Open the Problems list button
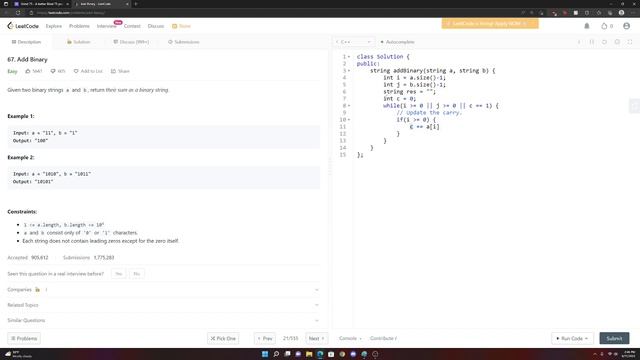This screenshot has height=360, width=640. (x=24, y=338)
